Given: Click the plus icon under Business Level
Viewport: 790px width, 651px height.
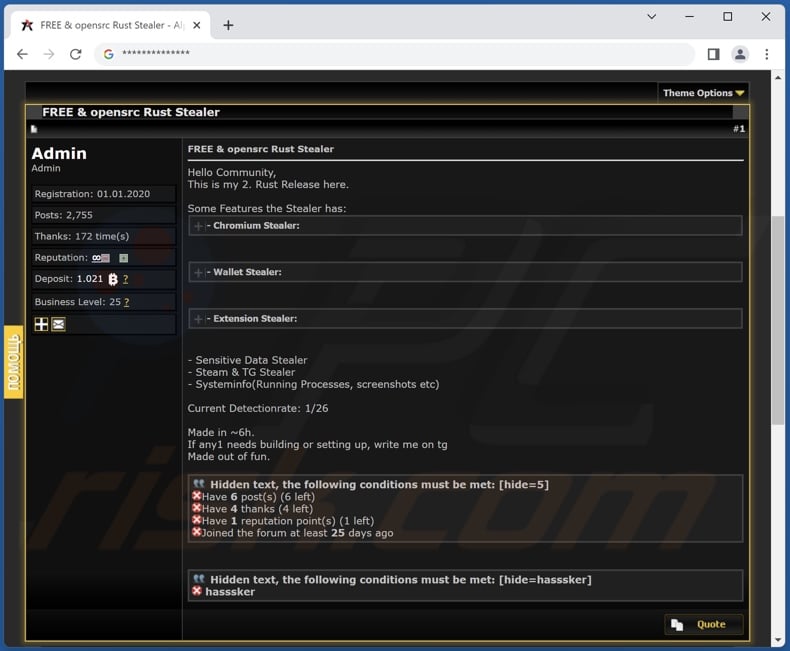Looking at the screenshot, I should (x=41, y=324).
